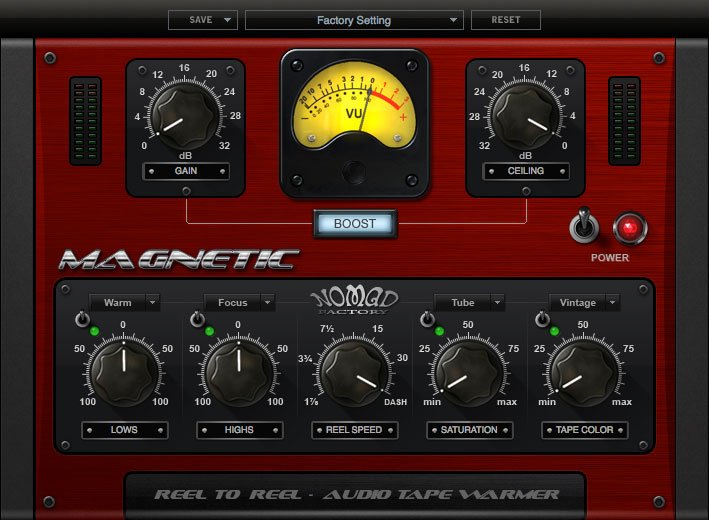Click the Reel To Reel Audio Tape Warmer plate
The height and width of the screenshot is (520, 709).
pos(355,495)
